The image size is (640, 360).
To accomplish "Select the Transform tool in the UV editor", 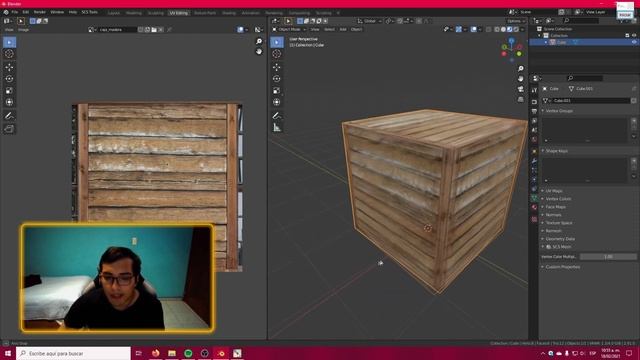I will click(x=9, y=102).
